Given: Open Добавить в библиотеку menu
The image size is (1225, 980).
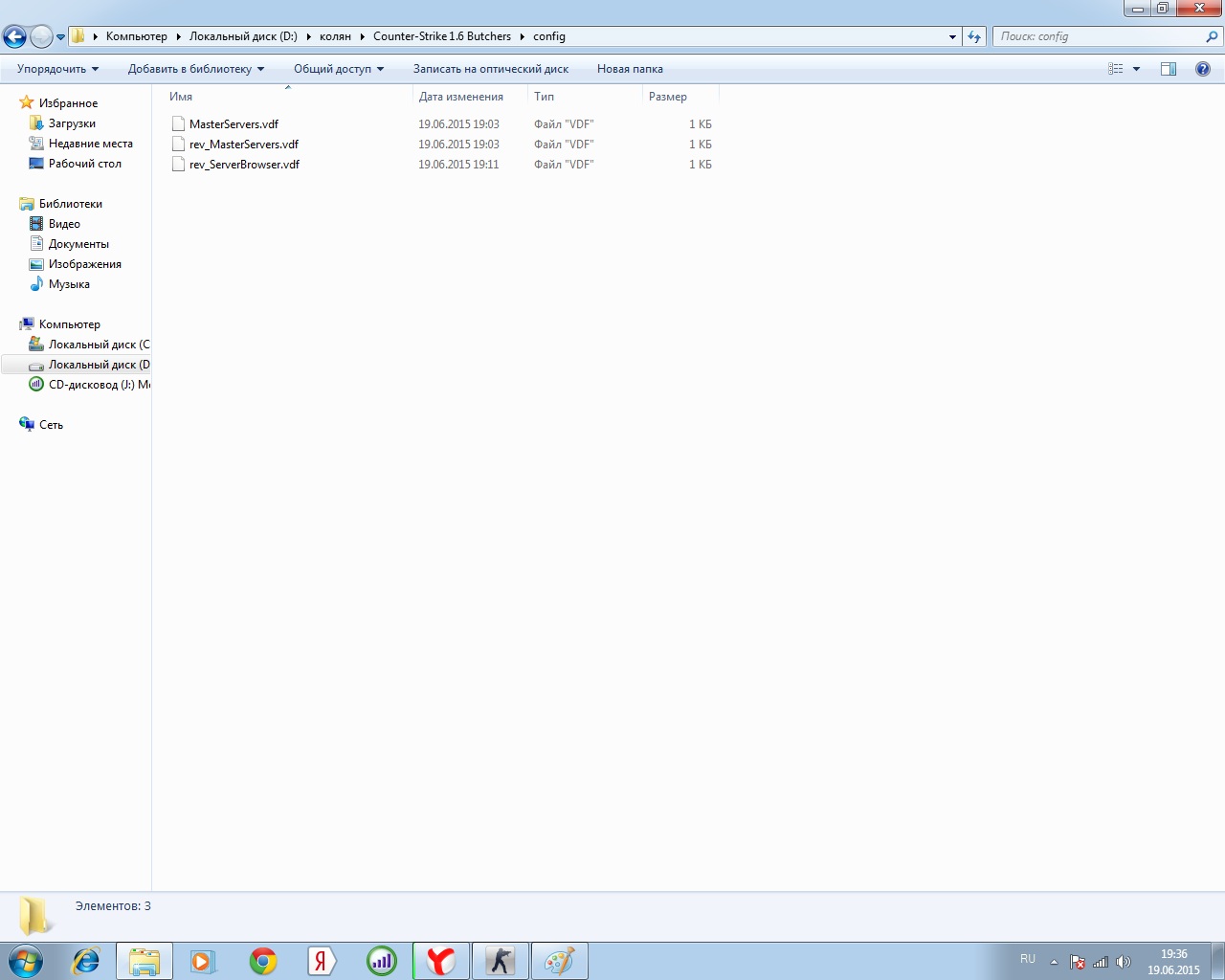Looking at the screenshot, I should (x=195, y=69).
